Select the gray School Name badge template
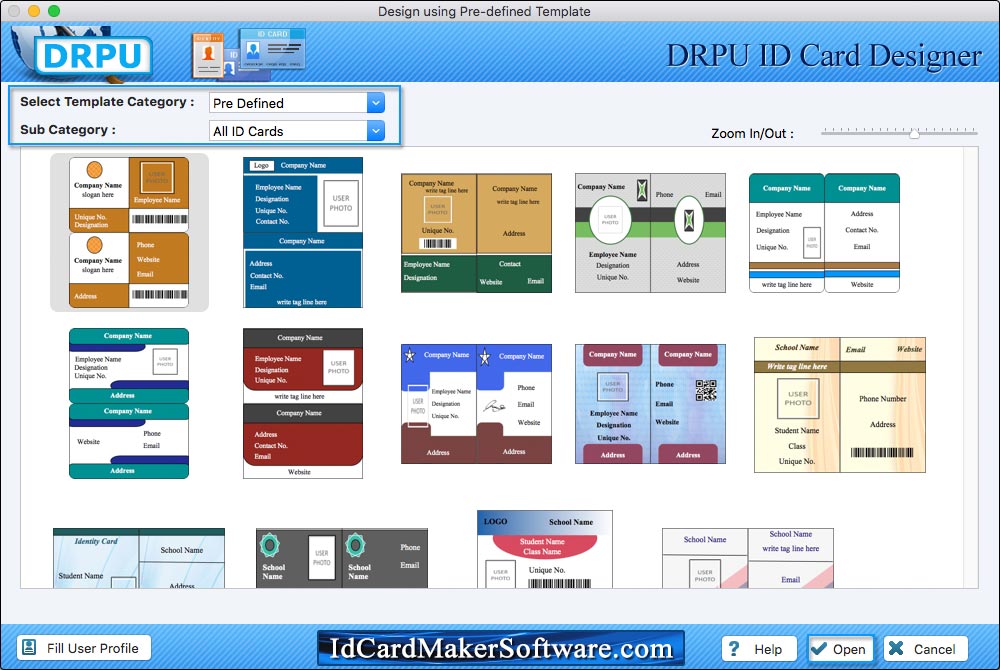This screenshot has width=1000, height=670. 342,558
